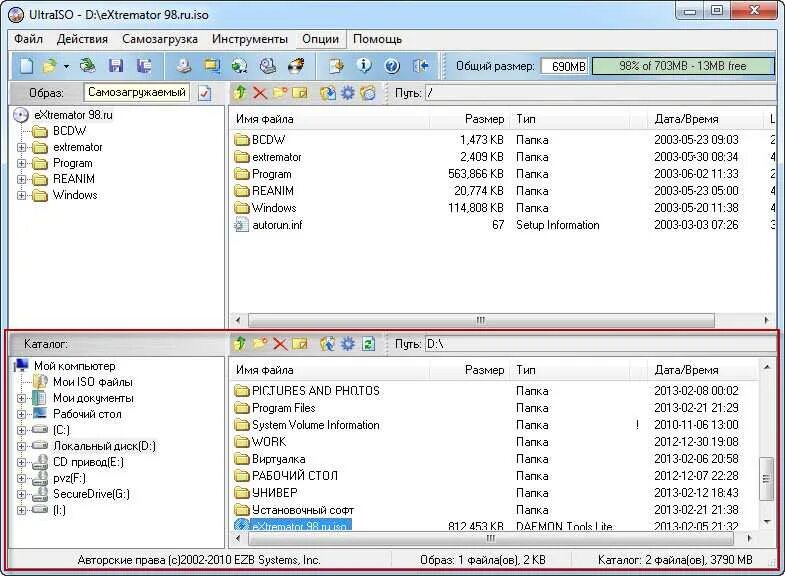Click Add files icon in Каталог toolbar

(328, 344)
